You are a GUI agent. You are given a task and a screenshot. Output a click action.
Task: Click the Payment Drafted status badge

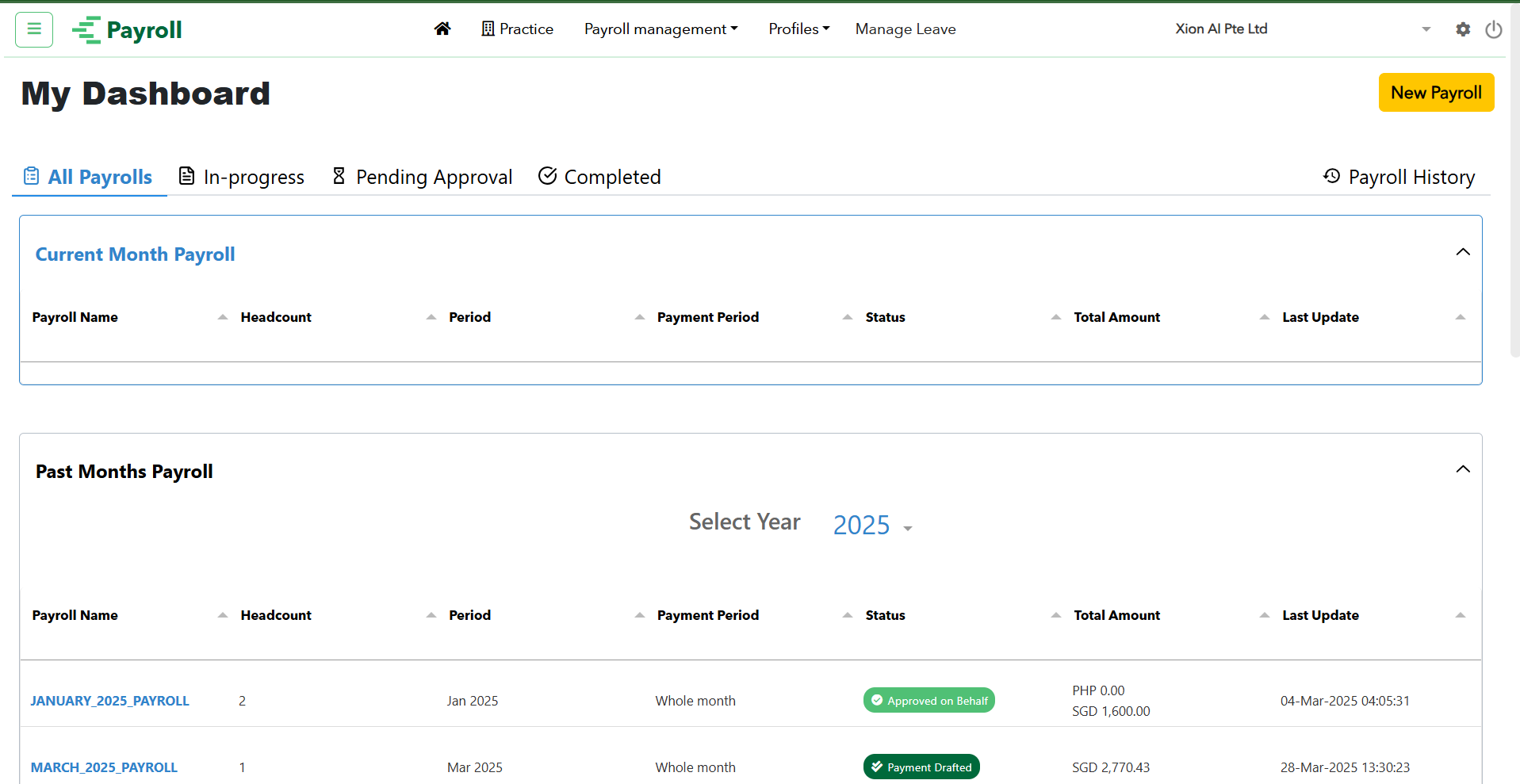point(921,767)
